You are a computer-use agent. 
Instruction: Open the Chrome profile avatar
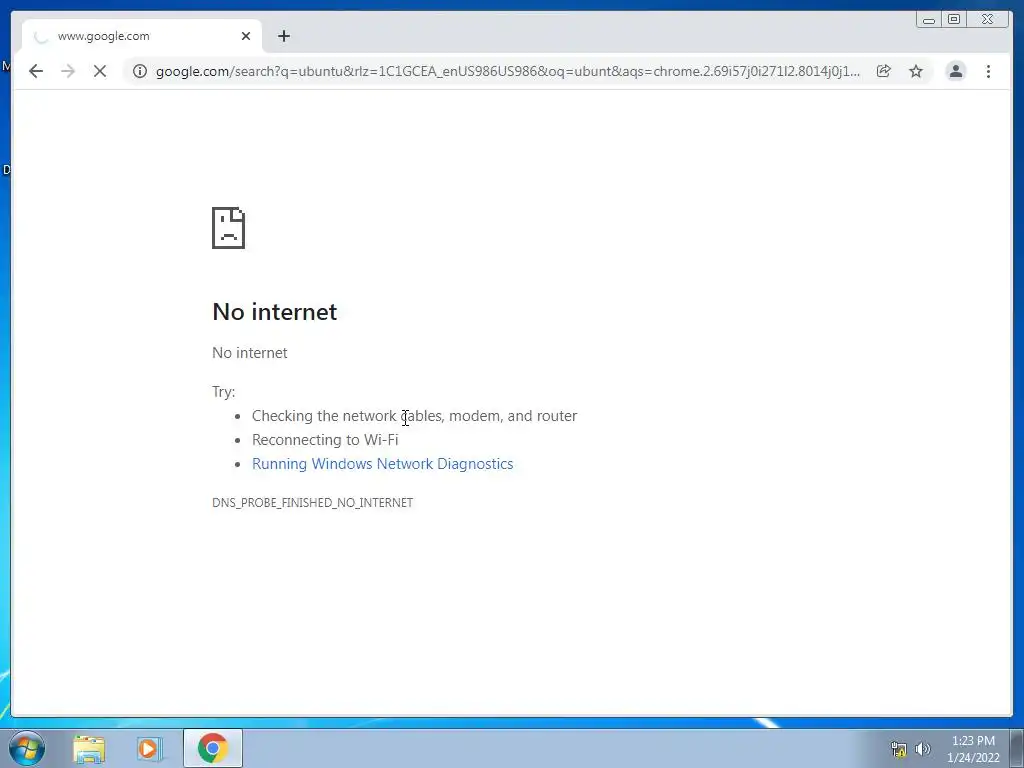955,71
